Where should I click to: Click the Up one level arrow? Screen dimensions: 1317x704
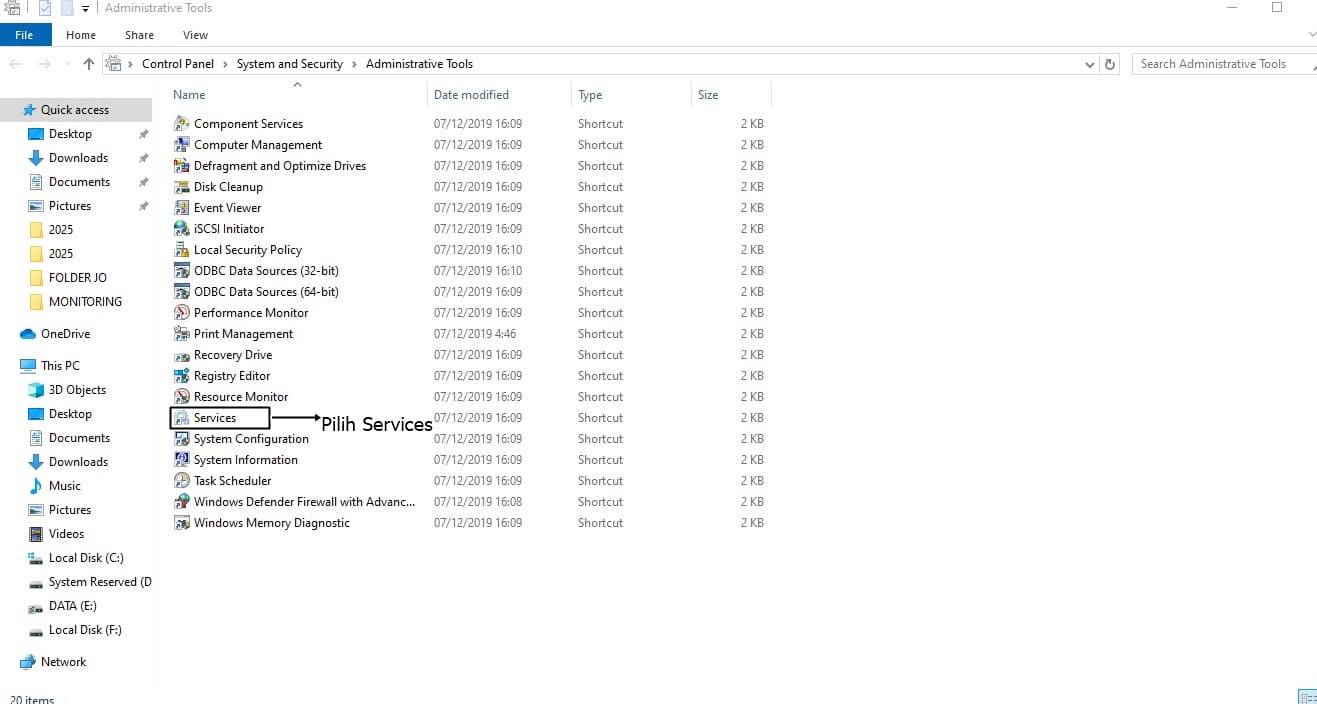(89, 63)
